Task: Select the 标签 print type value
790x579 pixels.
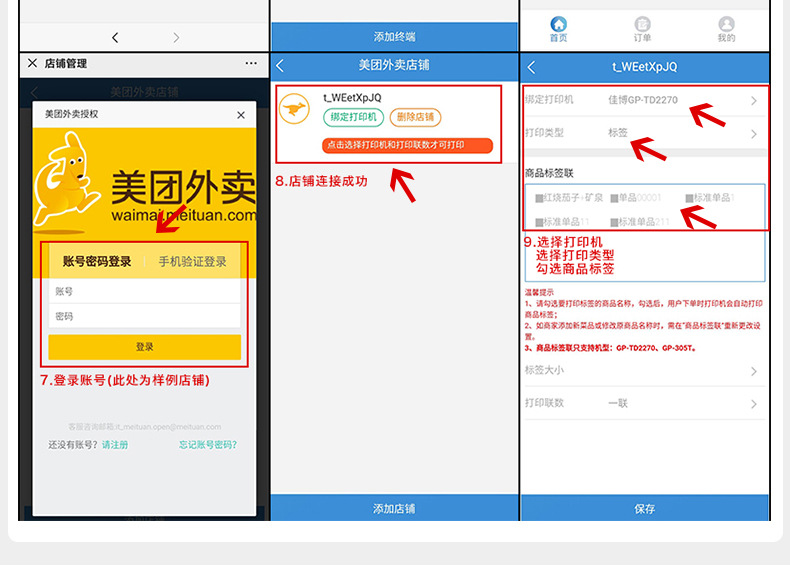Action: pos(618,133)
